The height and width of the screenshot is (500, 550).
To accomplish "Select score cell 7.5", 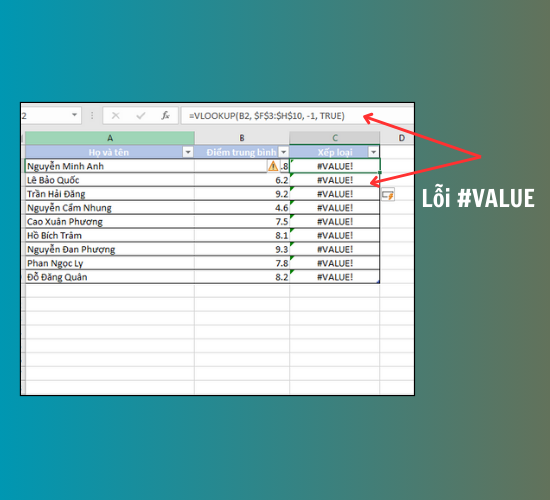I will click(x=242, y=221).
